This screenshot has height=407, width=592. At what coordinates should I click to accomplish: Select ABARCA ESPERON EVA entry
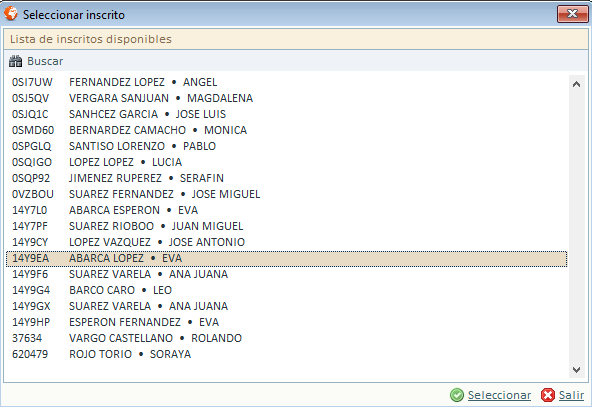[287, 210]
